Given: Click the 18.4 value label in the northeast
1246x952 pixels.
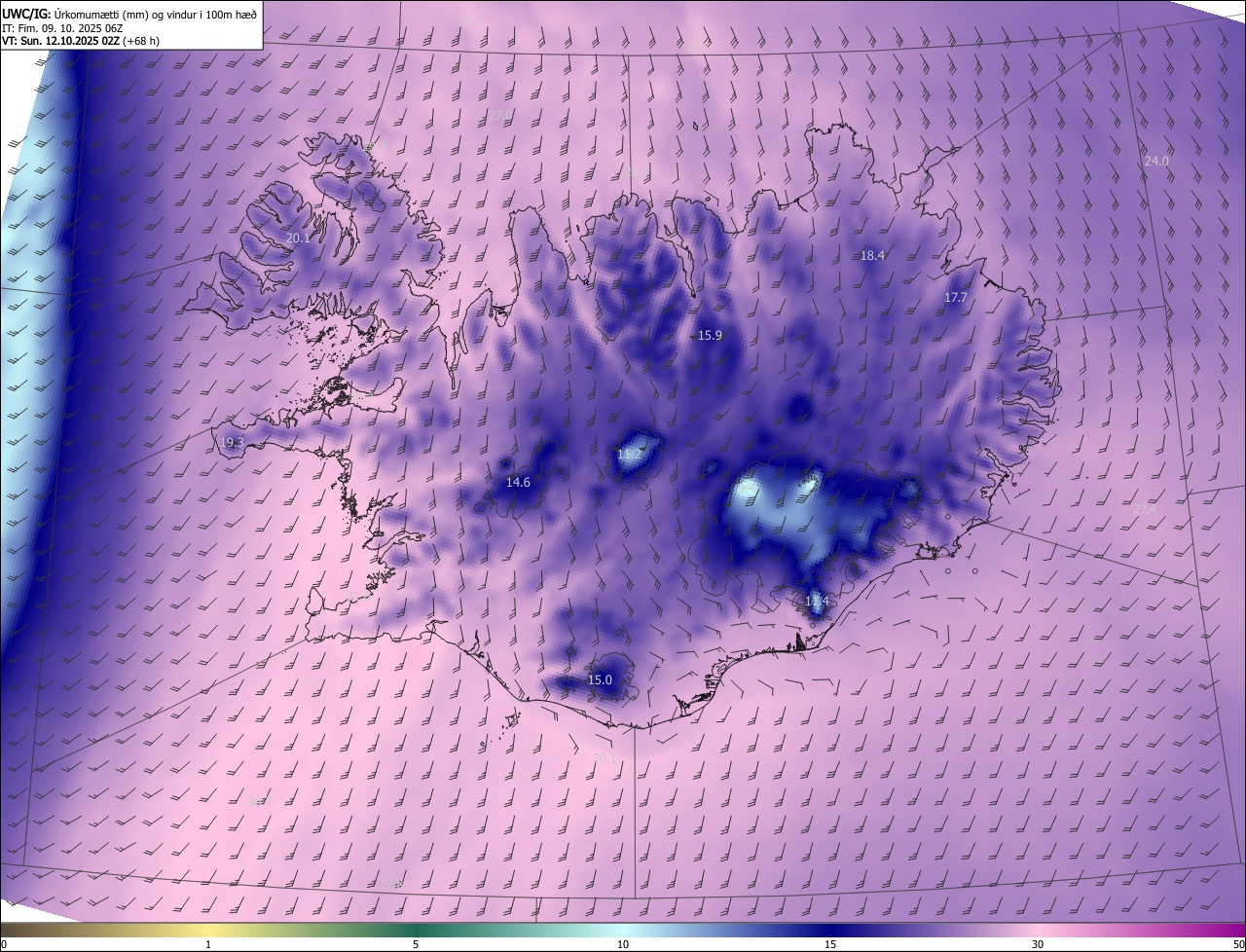Looking at the screenshot, I should [x=872, y=255].
